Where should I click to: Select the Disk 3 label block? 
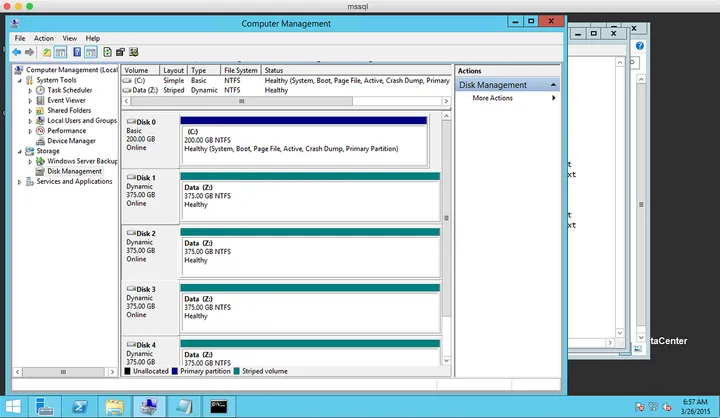point(151,308)
